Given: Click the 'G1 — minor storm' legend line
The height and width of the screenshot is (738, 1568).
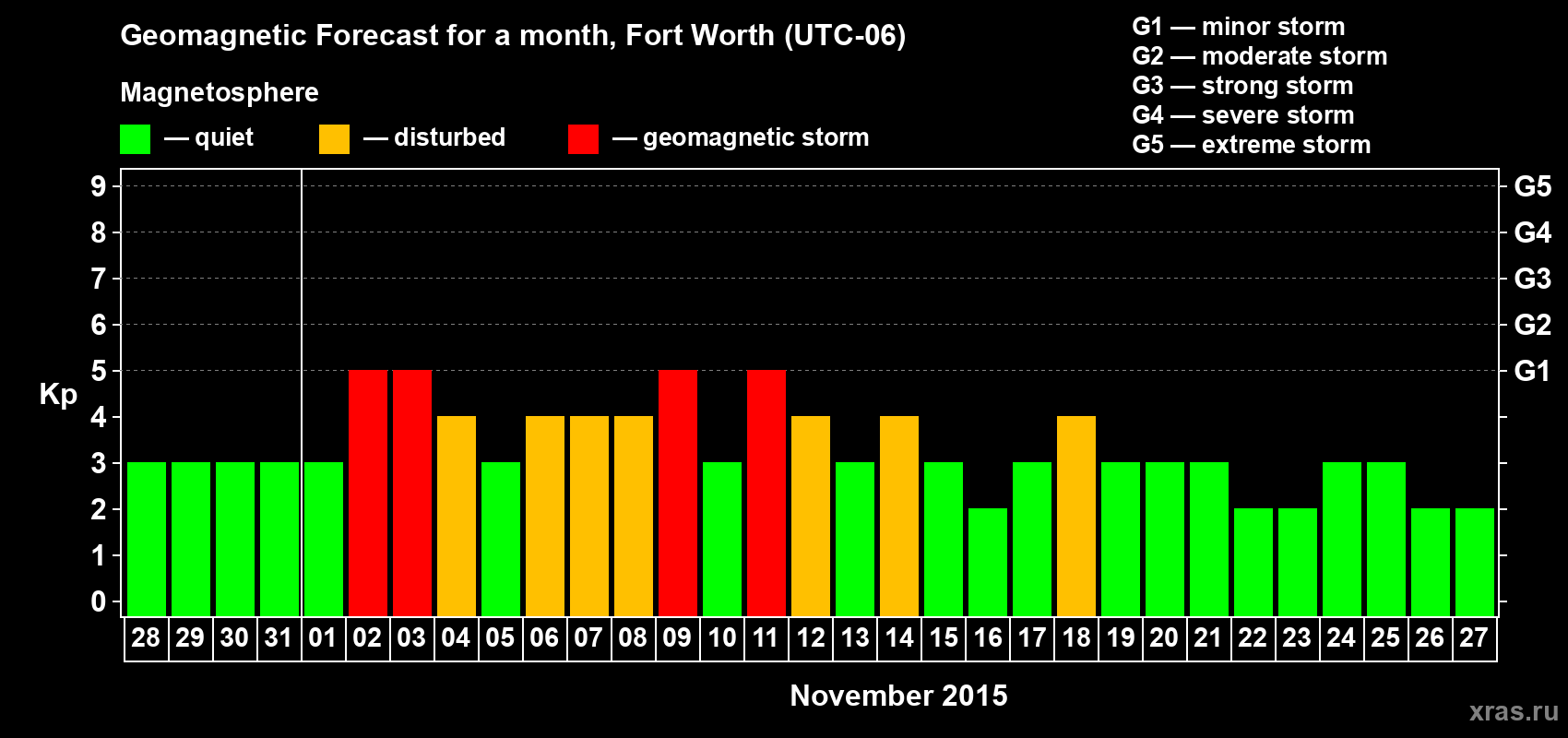Looking at the screenshot, I should pos(1238,27).
